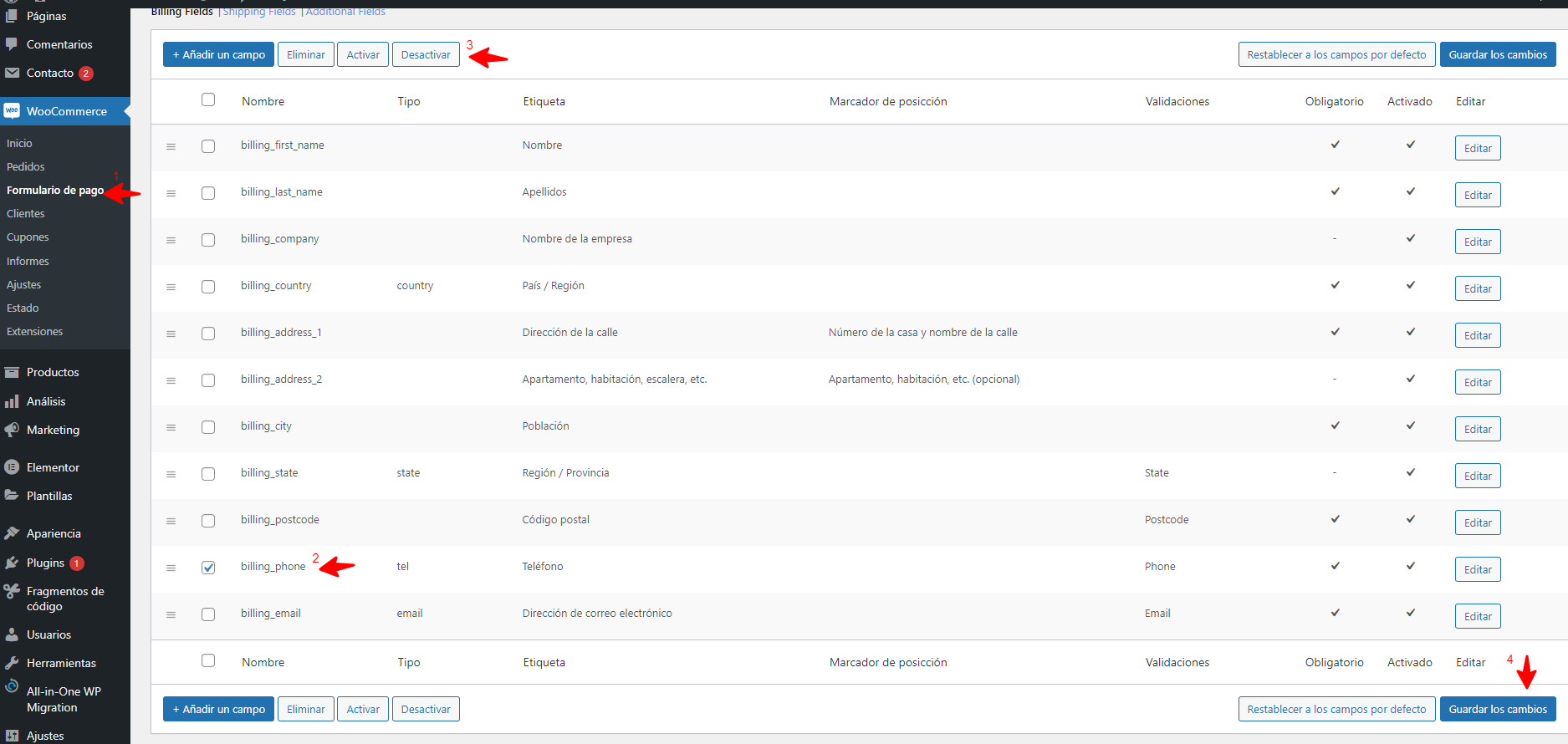Click the drag handle of billing_city

(171, 427)
